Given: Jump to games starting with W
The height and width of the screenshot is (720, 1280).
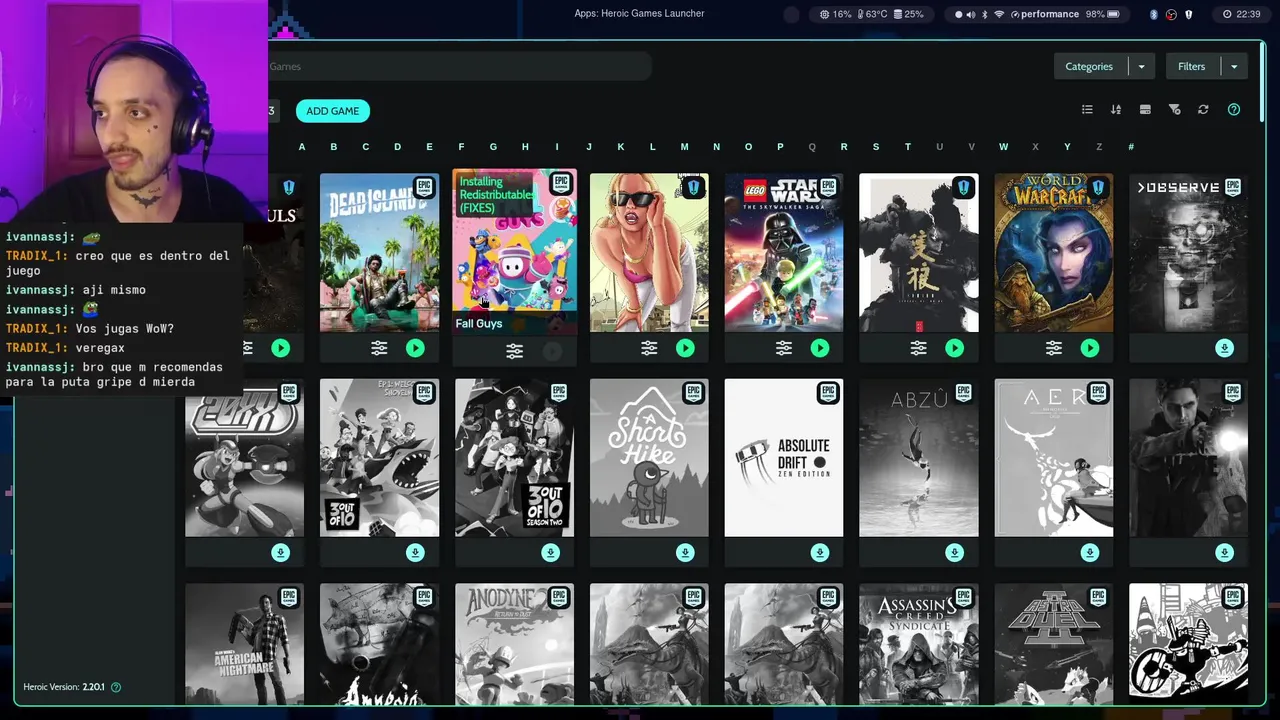Looking at the screenshot, I should tap(1003, 147).
